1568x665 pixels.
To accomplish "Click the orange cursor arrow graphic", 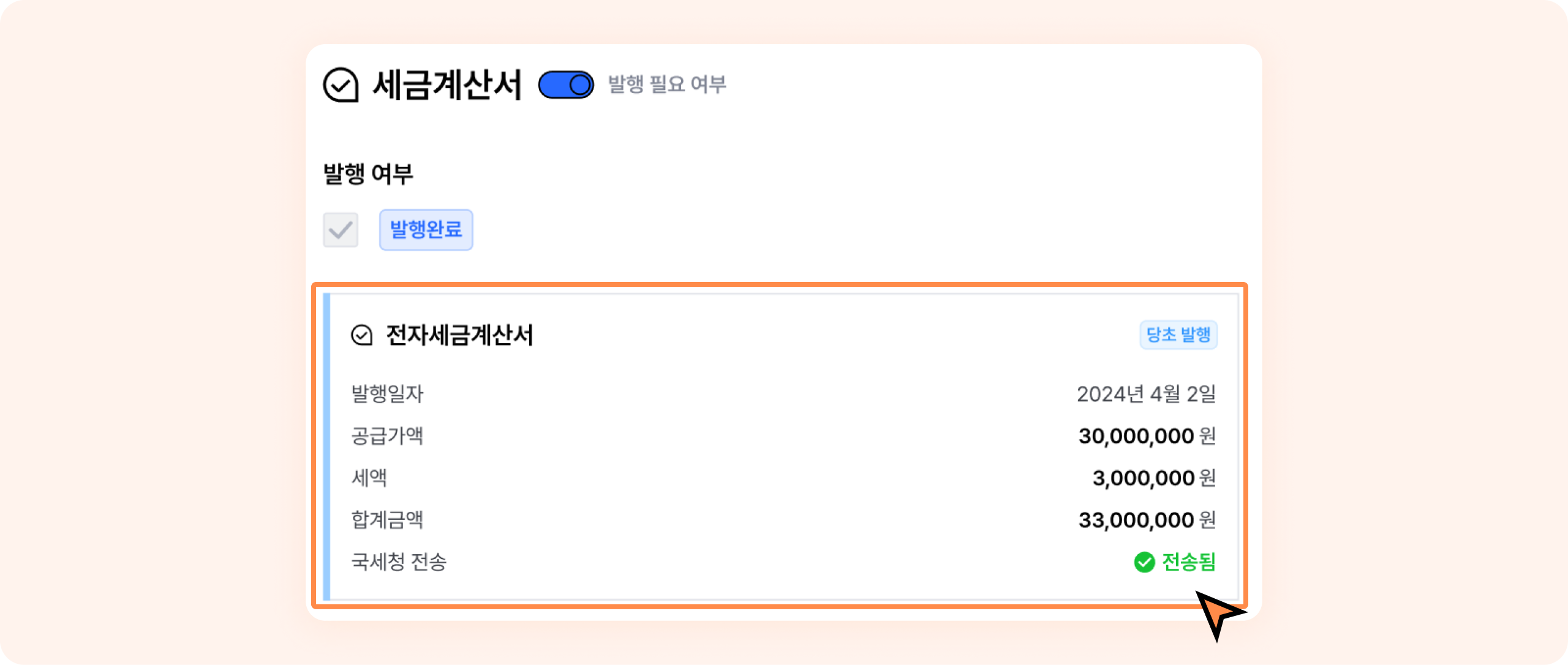I will point(1219,614).
